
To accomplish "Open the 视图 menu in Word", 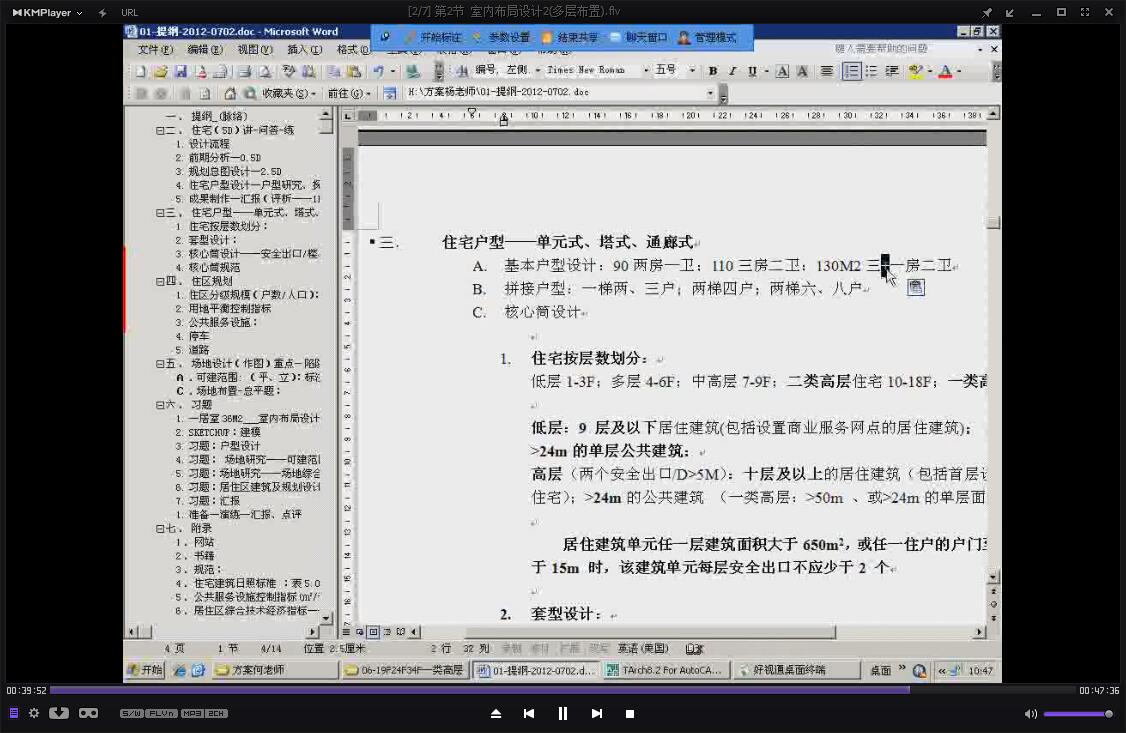I will [255, 50].
